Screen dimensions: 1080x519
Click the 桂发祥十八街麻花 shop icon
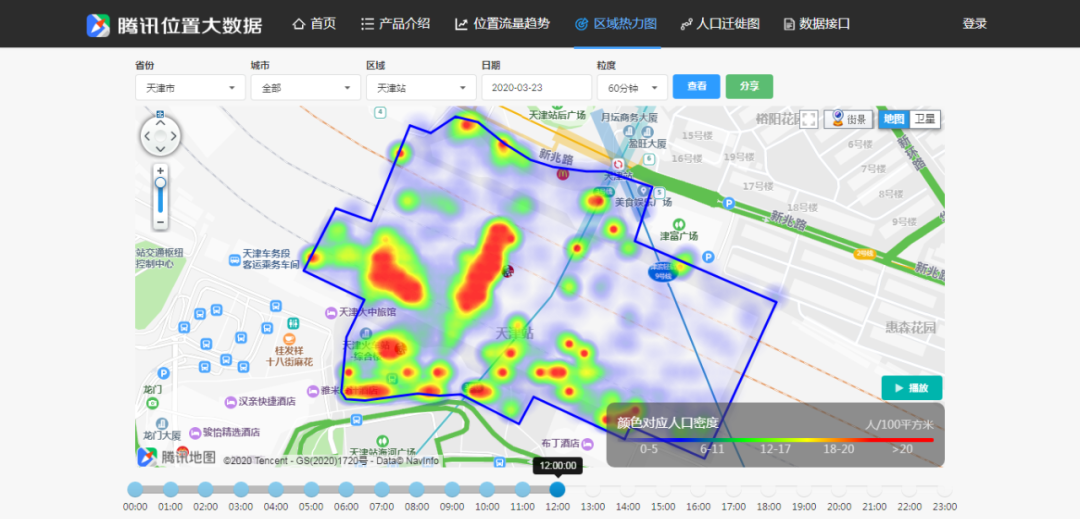pyautogui.click(x=289, y=338)
